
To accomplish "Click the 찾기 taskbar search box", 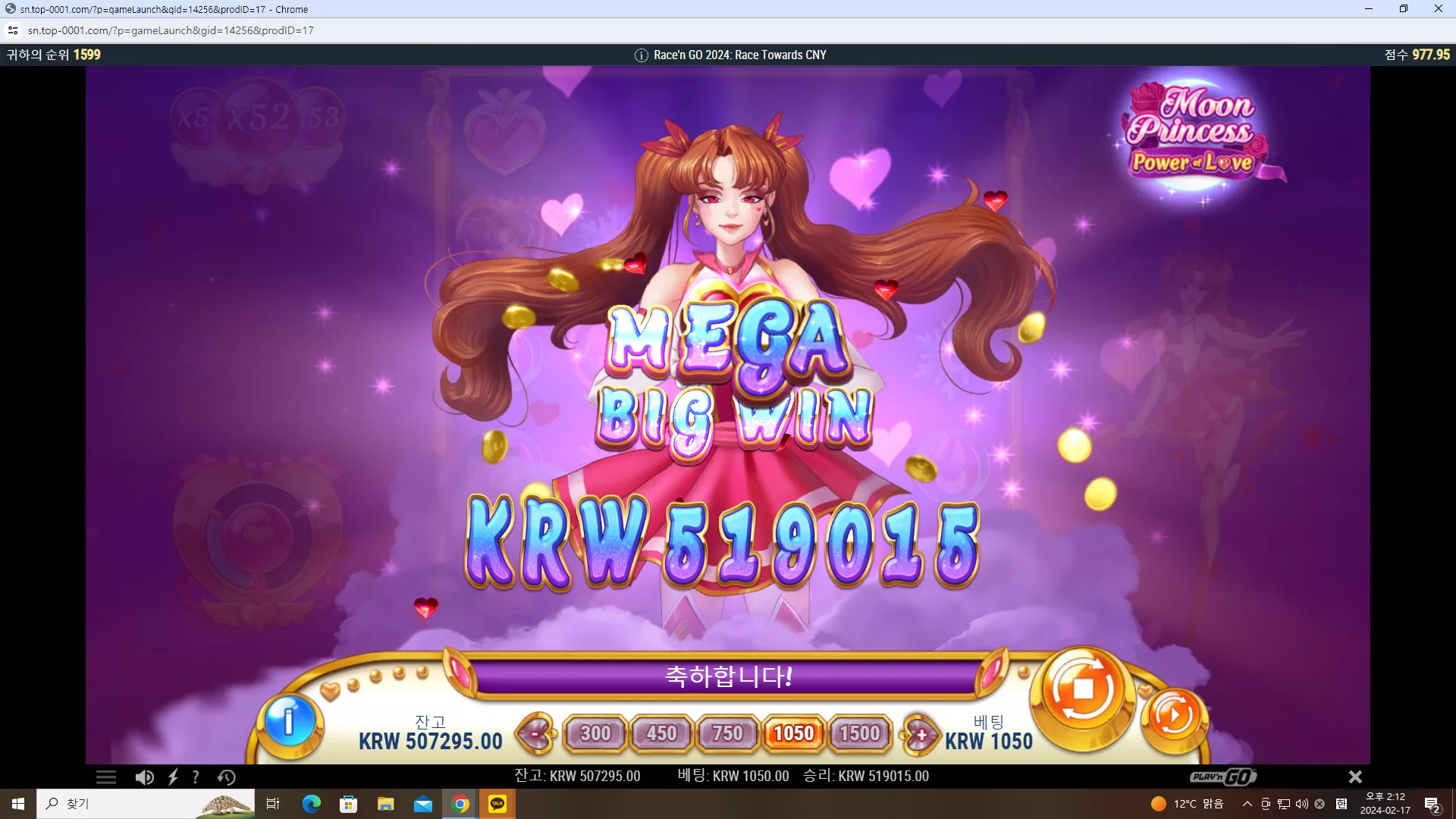I will point(146,804).
